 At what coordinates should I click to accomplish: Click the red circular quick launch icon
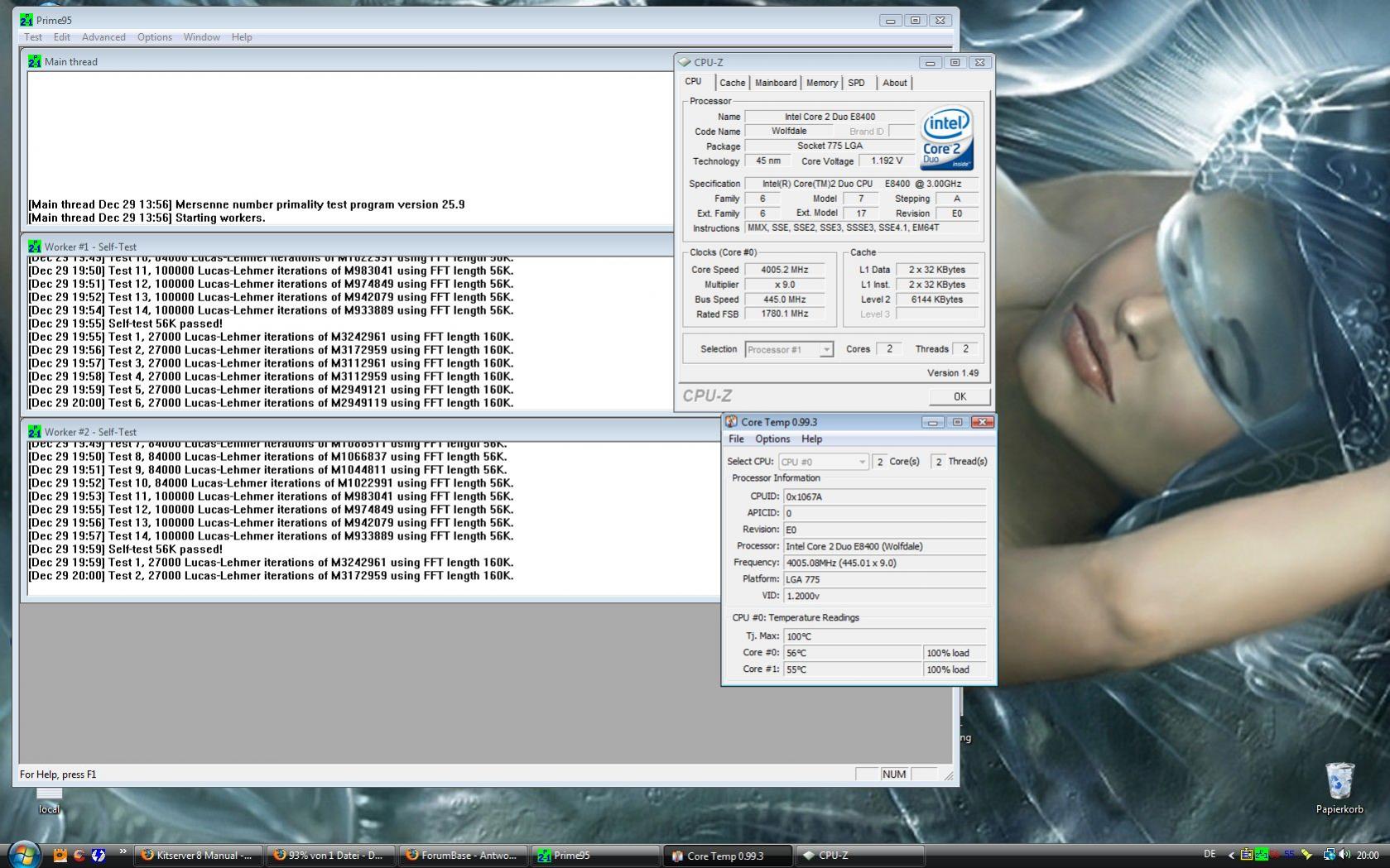[x=79, y=855]
